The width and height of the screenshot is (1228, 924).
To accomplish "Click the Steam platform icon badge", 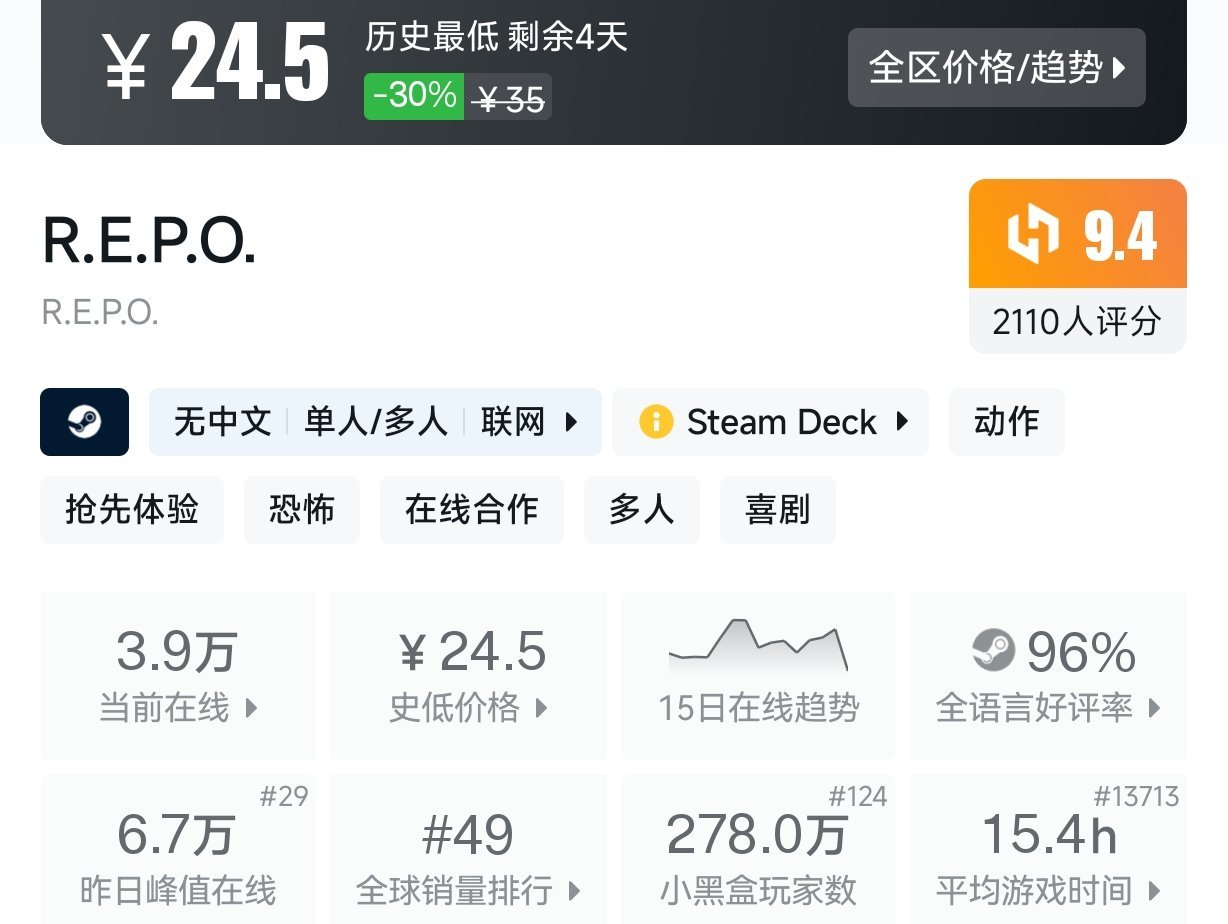I will (x=84, y=422).
